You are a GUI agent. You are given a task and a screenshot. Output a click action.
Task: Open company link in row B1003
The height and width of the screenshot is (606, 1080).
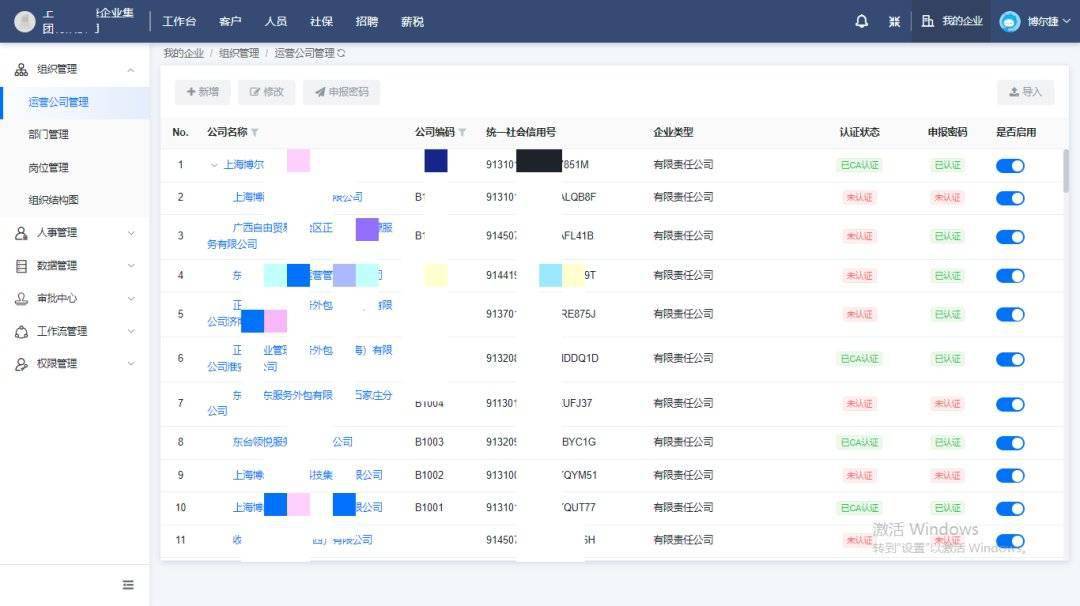coord(292,441)
